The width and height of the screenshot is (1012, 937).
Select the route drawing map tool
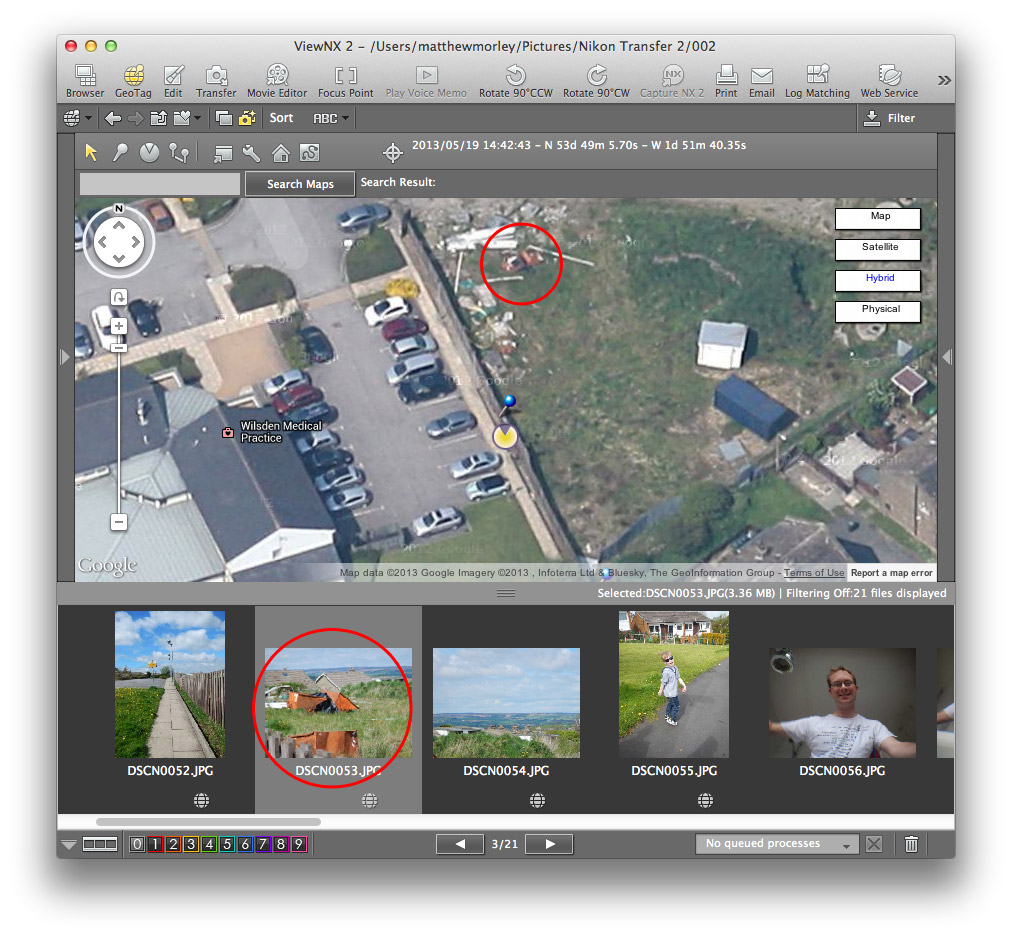(179, 153)
